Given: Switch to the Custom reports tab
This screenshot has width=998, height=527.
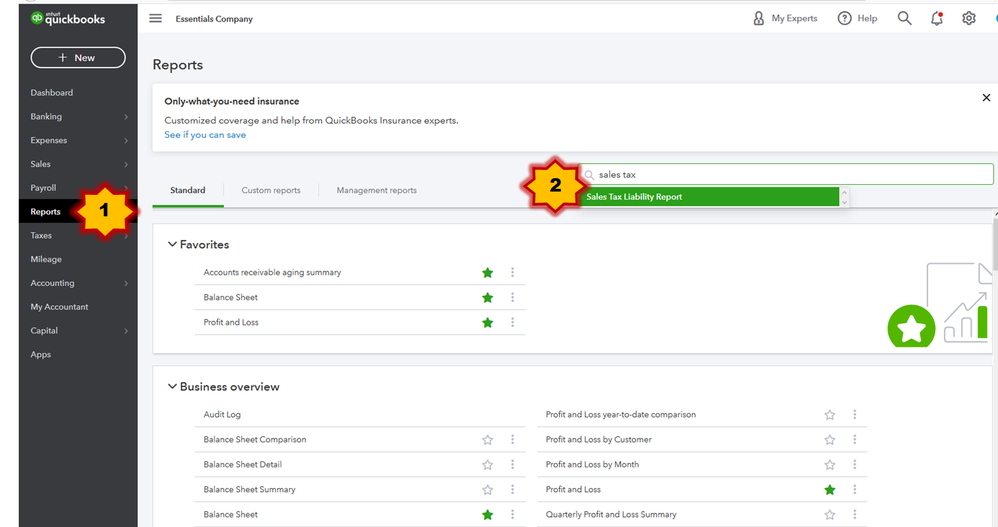Looking at the screenshot, I should (271, 190).
